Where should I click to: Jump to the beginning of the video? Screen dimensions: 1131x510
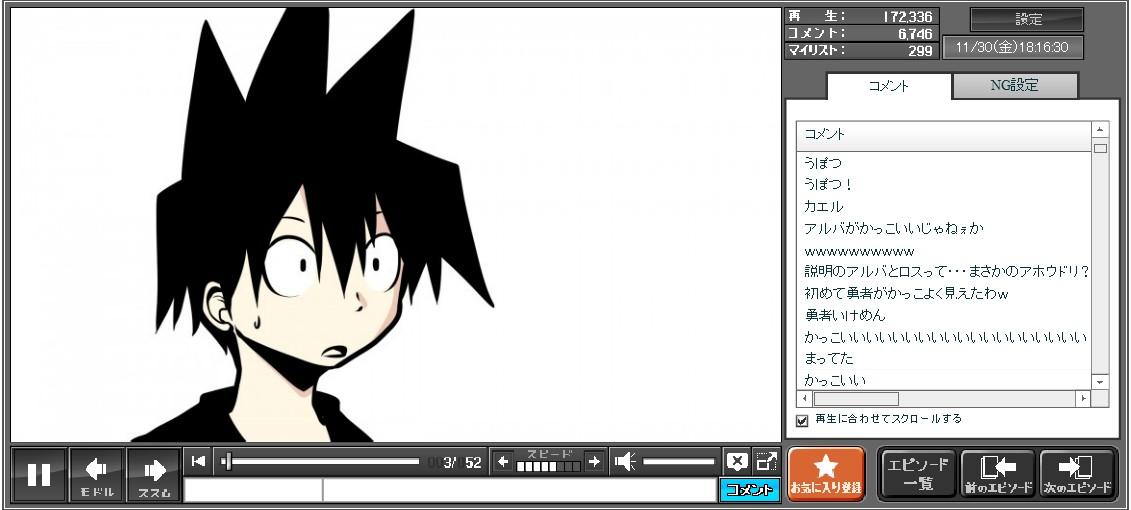coord(198,461)
